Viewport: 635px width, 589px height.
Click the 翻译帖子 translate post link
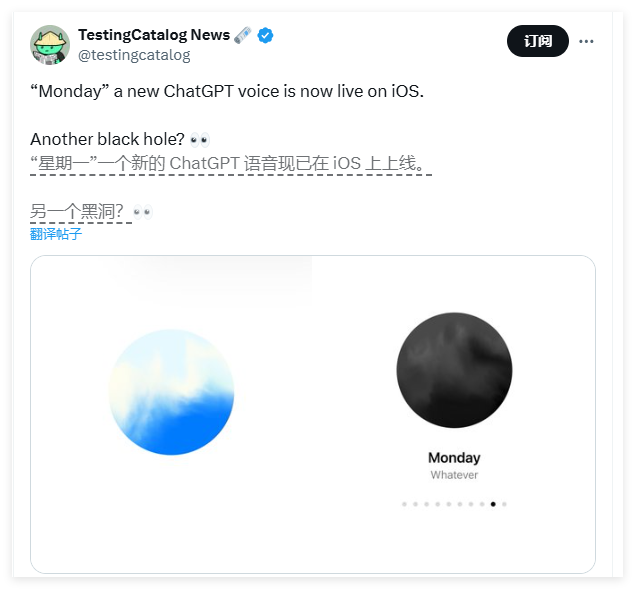coord(56,234)
